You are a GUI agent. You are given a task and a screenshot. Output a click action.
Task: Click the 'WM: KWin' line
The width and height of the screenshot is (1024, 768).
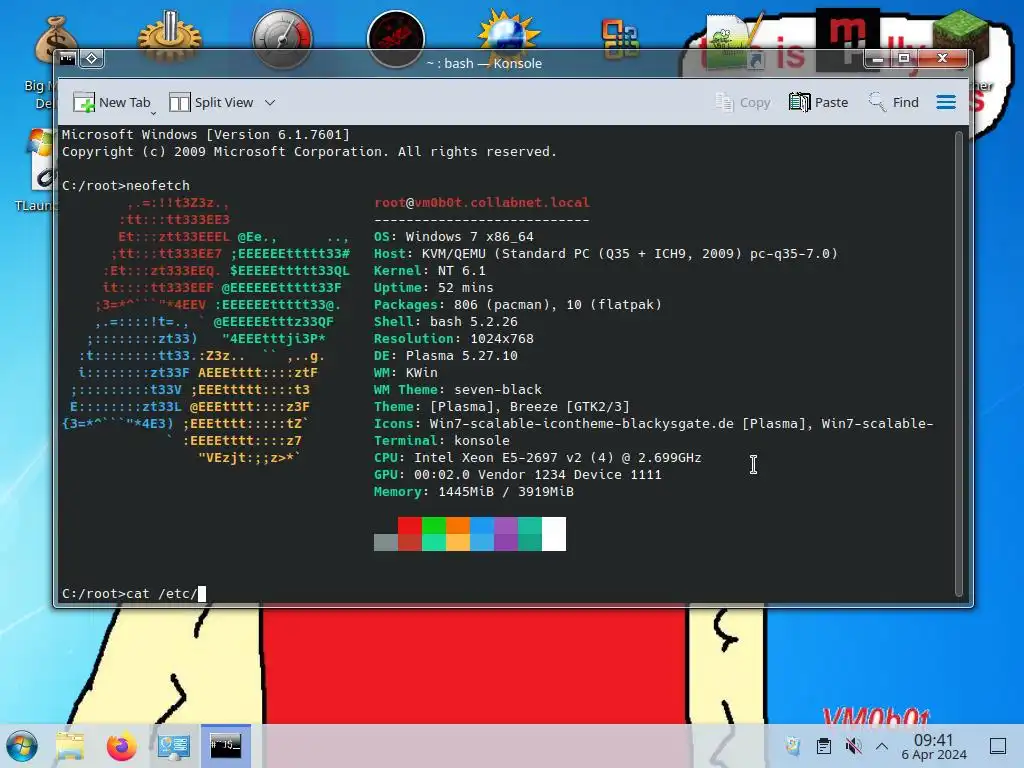tap(406, 372)
